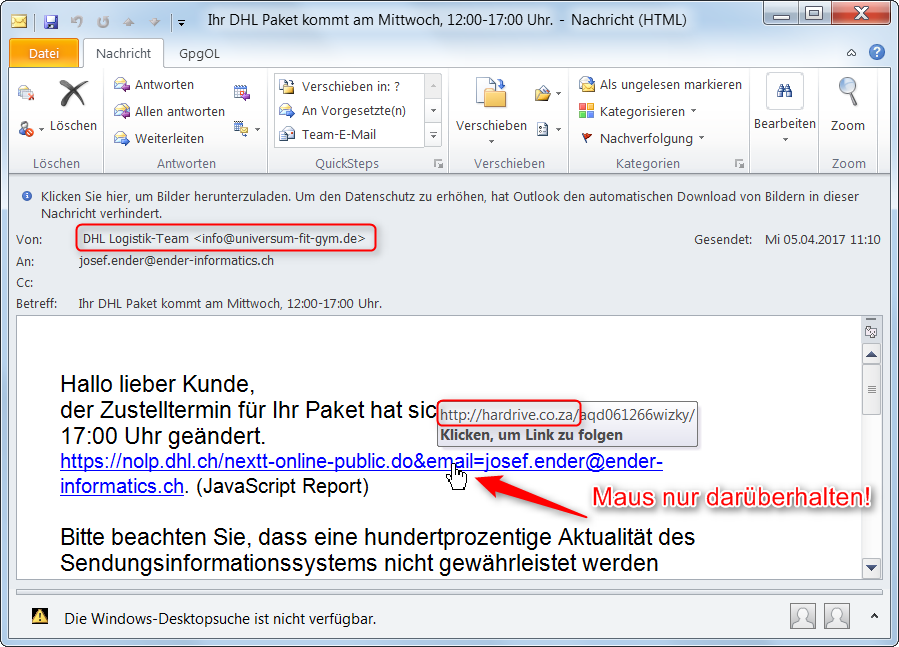Screen dimensions: 899x647
Task: Click the undo arrow in quick access toolbar
Action: pos(77,21)
